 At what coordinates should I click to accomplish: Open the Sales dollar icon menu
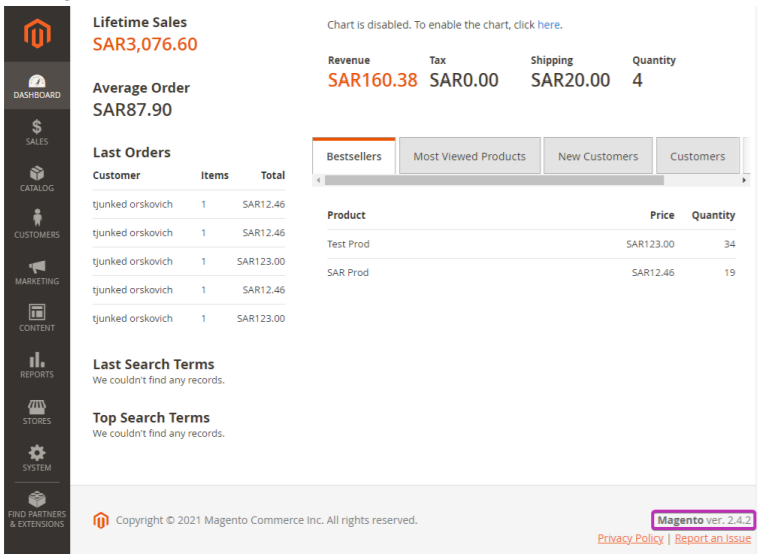coord(36,133)
